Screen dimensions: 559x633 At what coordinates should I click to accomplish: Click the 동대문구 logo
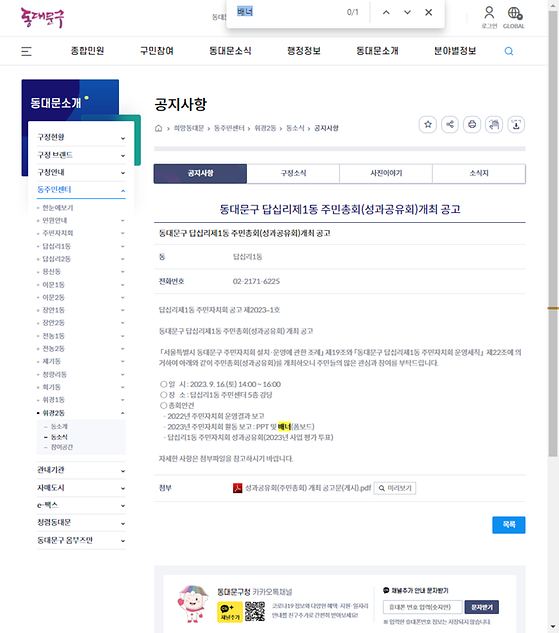[42, 18]
